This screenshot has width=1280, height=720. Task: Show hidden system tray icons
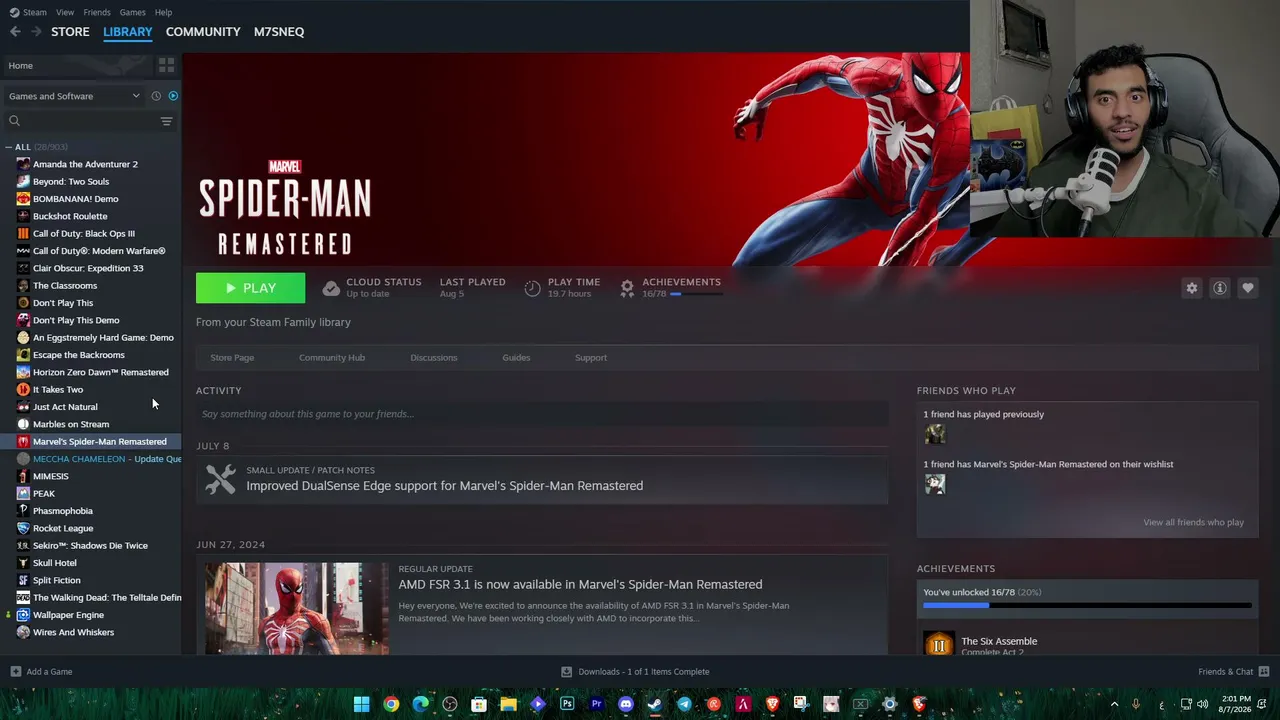point(1114,704)
